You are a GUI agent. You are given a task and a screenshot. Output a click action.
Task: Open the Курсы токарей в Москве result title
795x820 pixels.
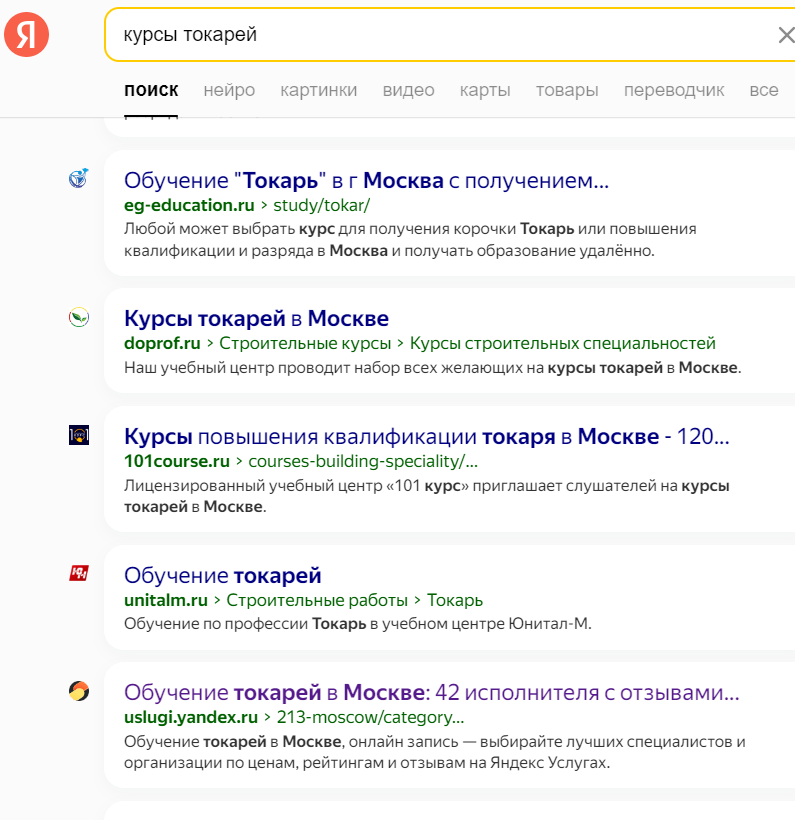pyautogui.click(x=256, y=319)
